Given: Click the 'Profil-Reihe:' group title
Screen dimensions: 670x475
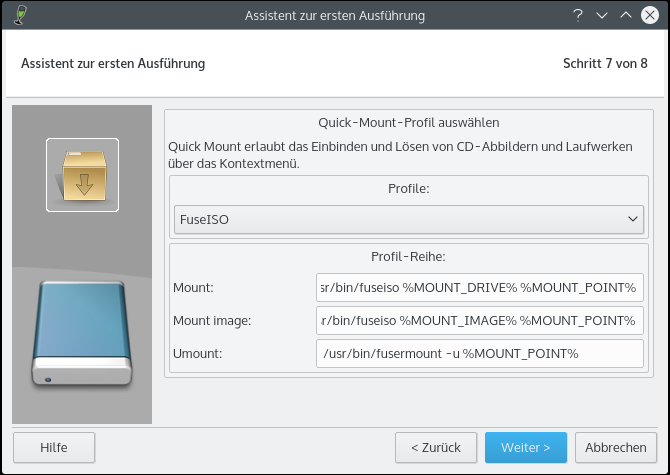Looking at the screenshot, I should (x=408, y=255).
